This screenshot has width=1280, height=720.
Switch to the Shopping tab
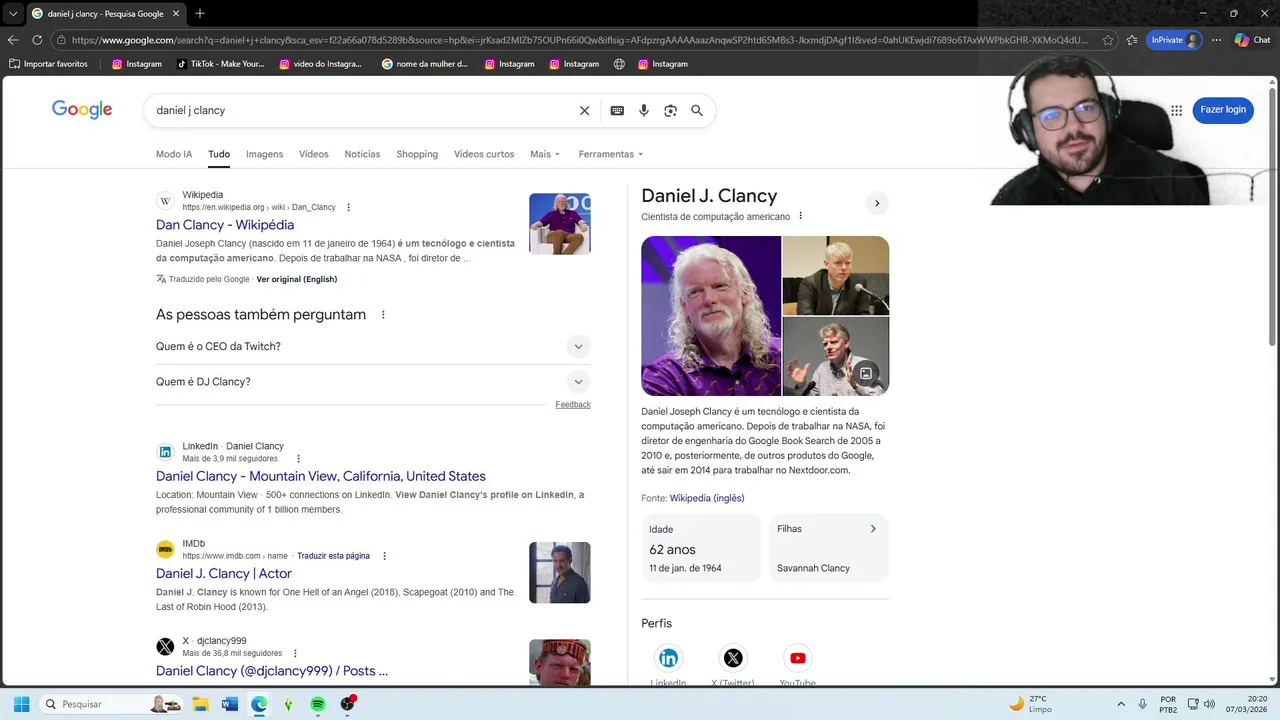pos(417,154)
